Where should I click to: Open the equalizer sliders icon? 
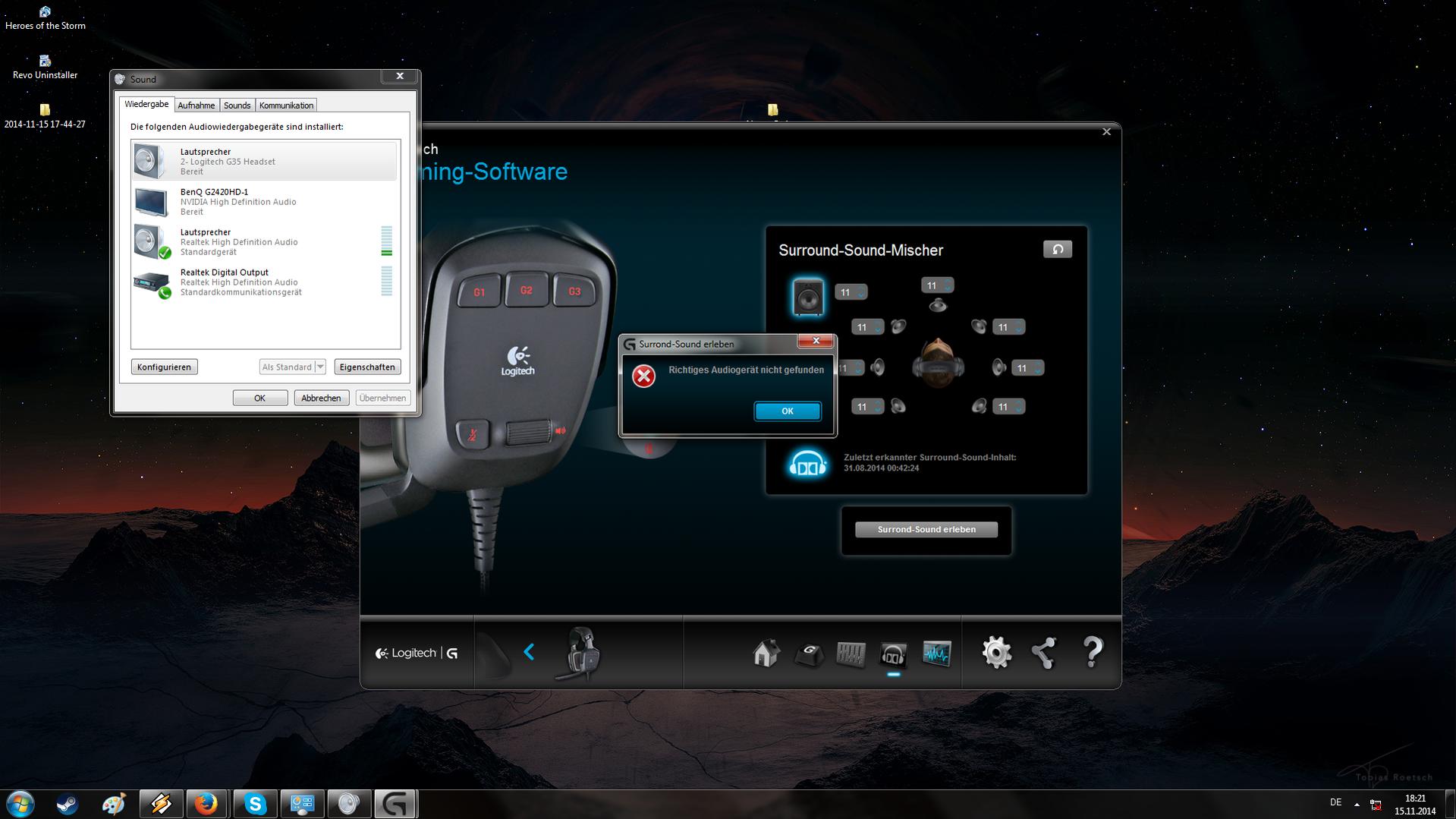tap(851, 654)
